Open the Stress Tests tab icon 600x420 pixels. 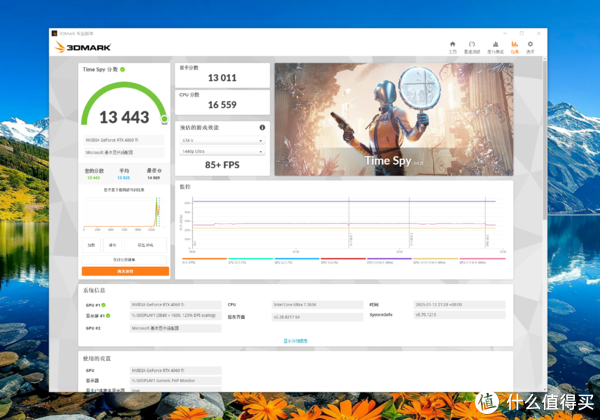click(x=494, y=46)
